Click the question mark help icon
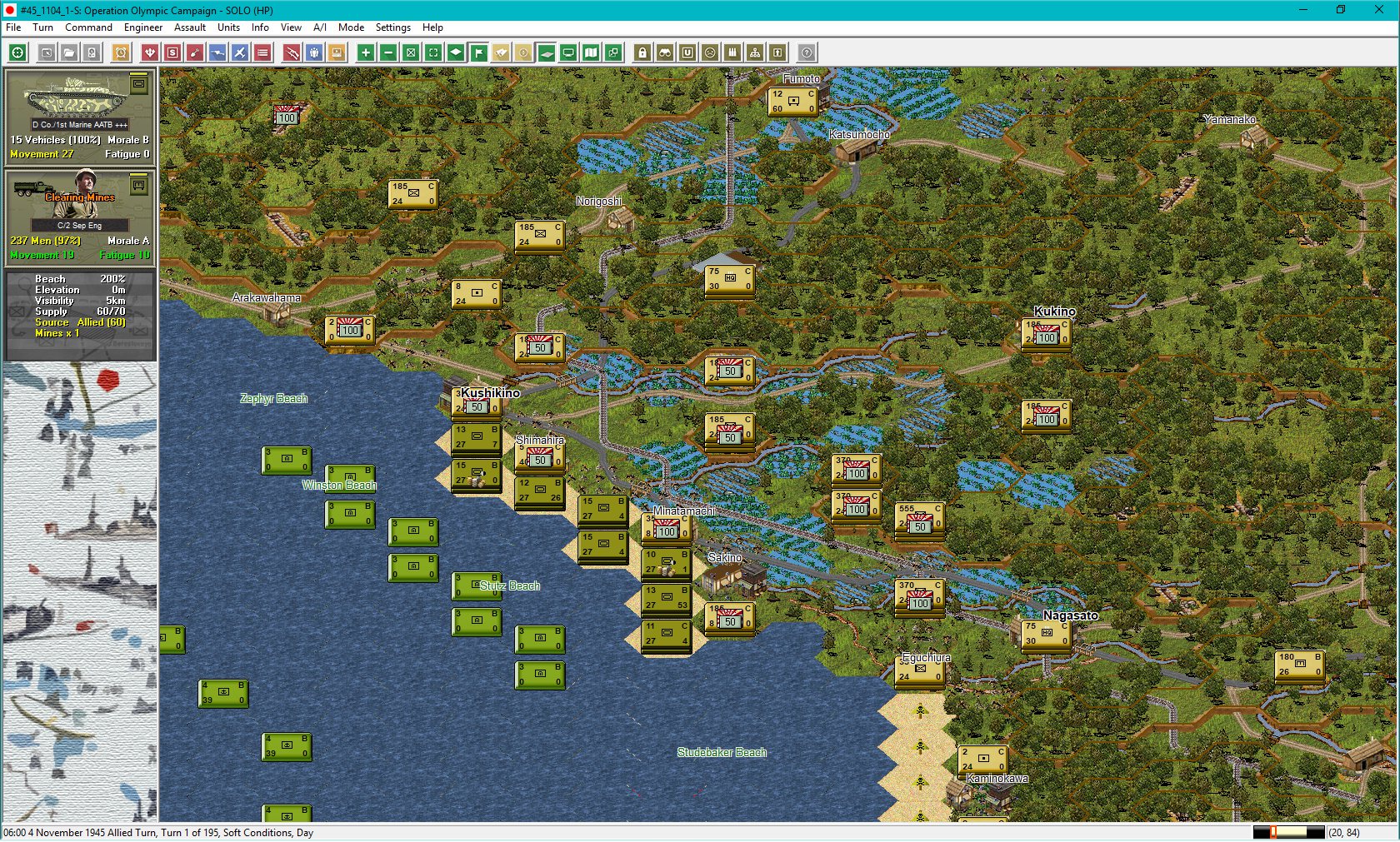Image resolution: width=1400 pixels, height=842 pixels. [807, 52]
